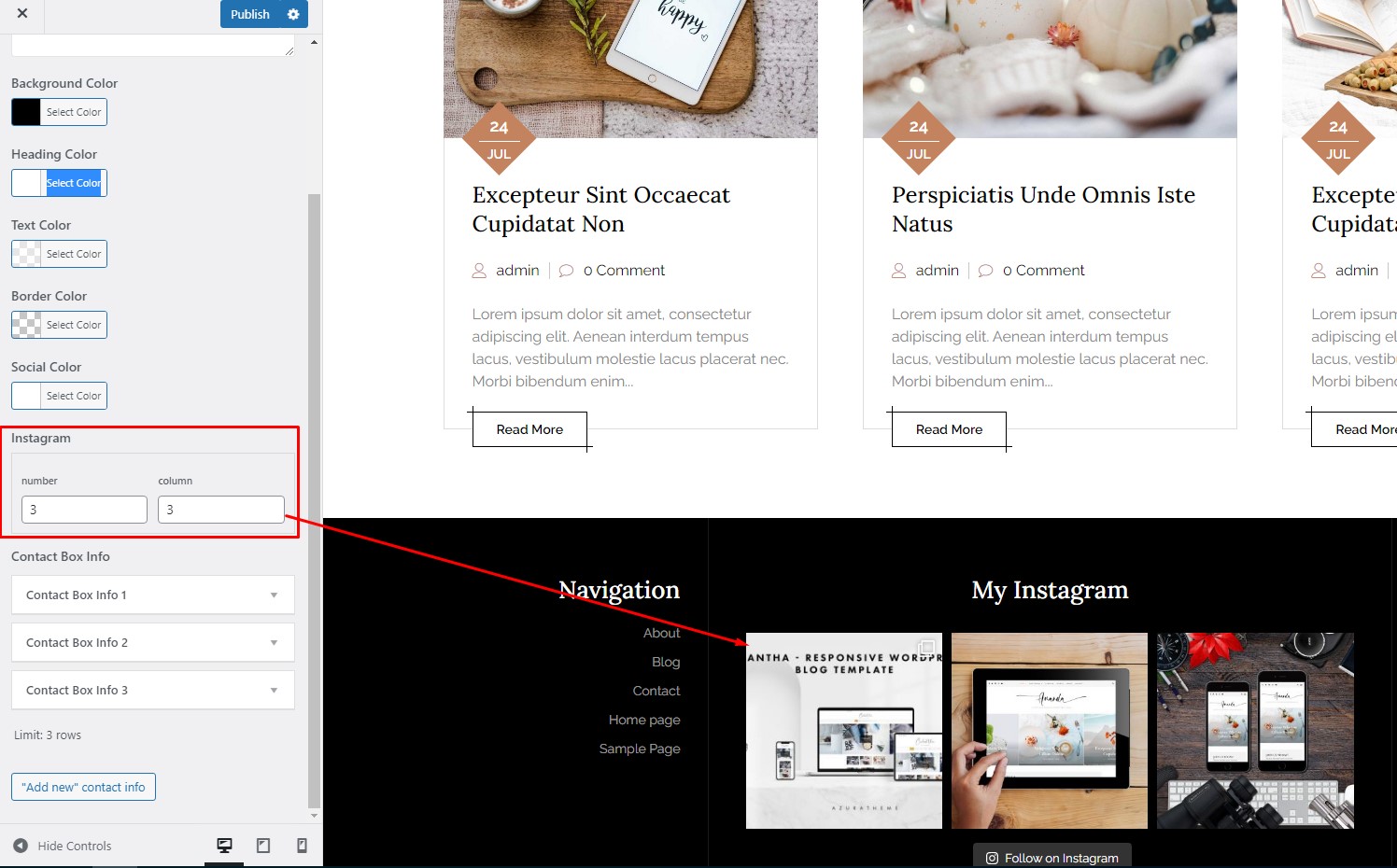Click the Instagram logo in Follow button
The height and width of the screenshot is (868, 1397).
click(992, 858)
